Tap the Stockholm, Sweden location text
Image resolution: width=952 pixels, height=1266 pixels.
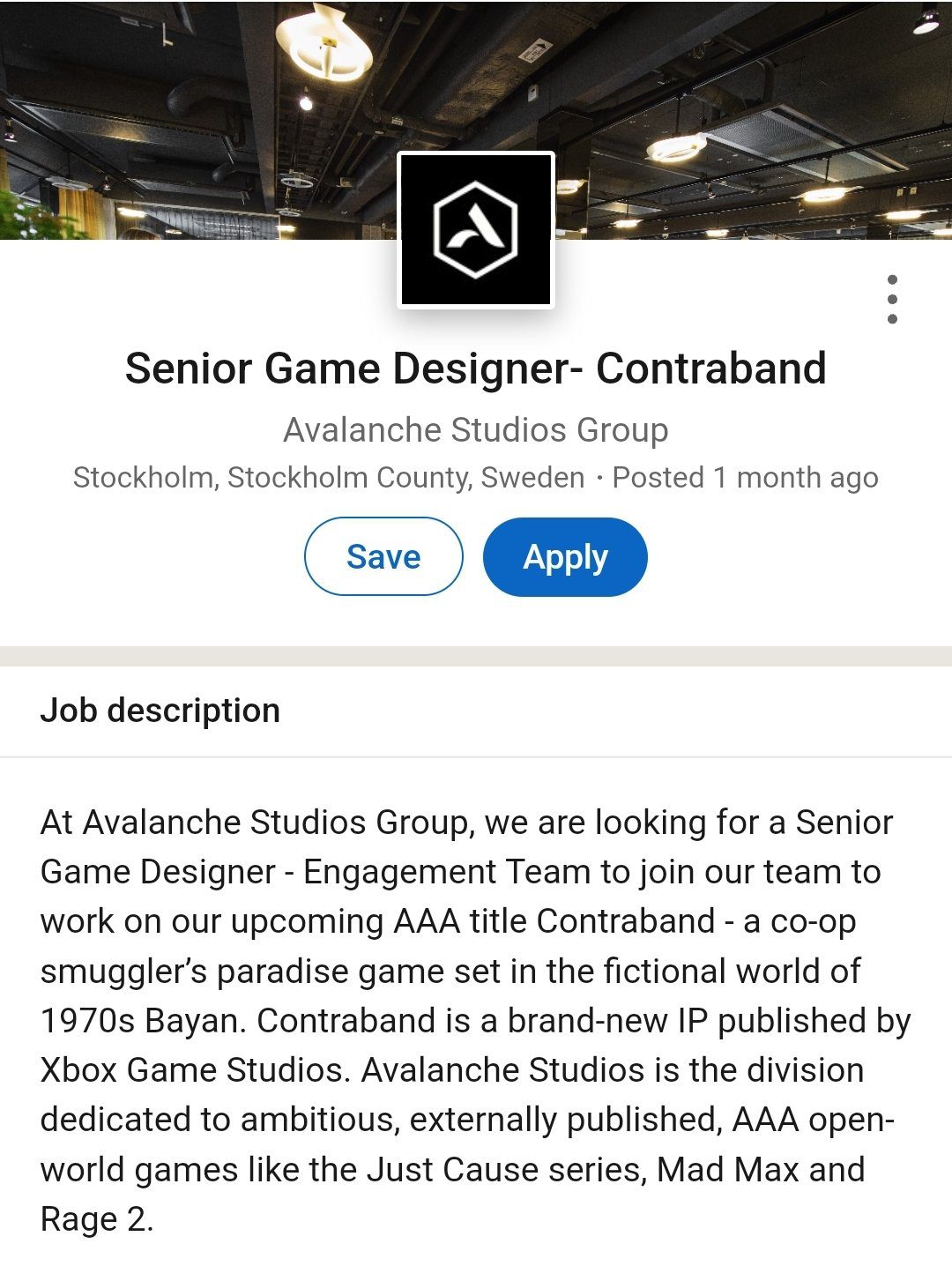pyautogui.click(x=329, y=478)
